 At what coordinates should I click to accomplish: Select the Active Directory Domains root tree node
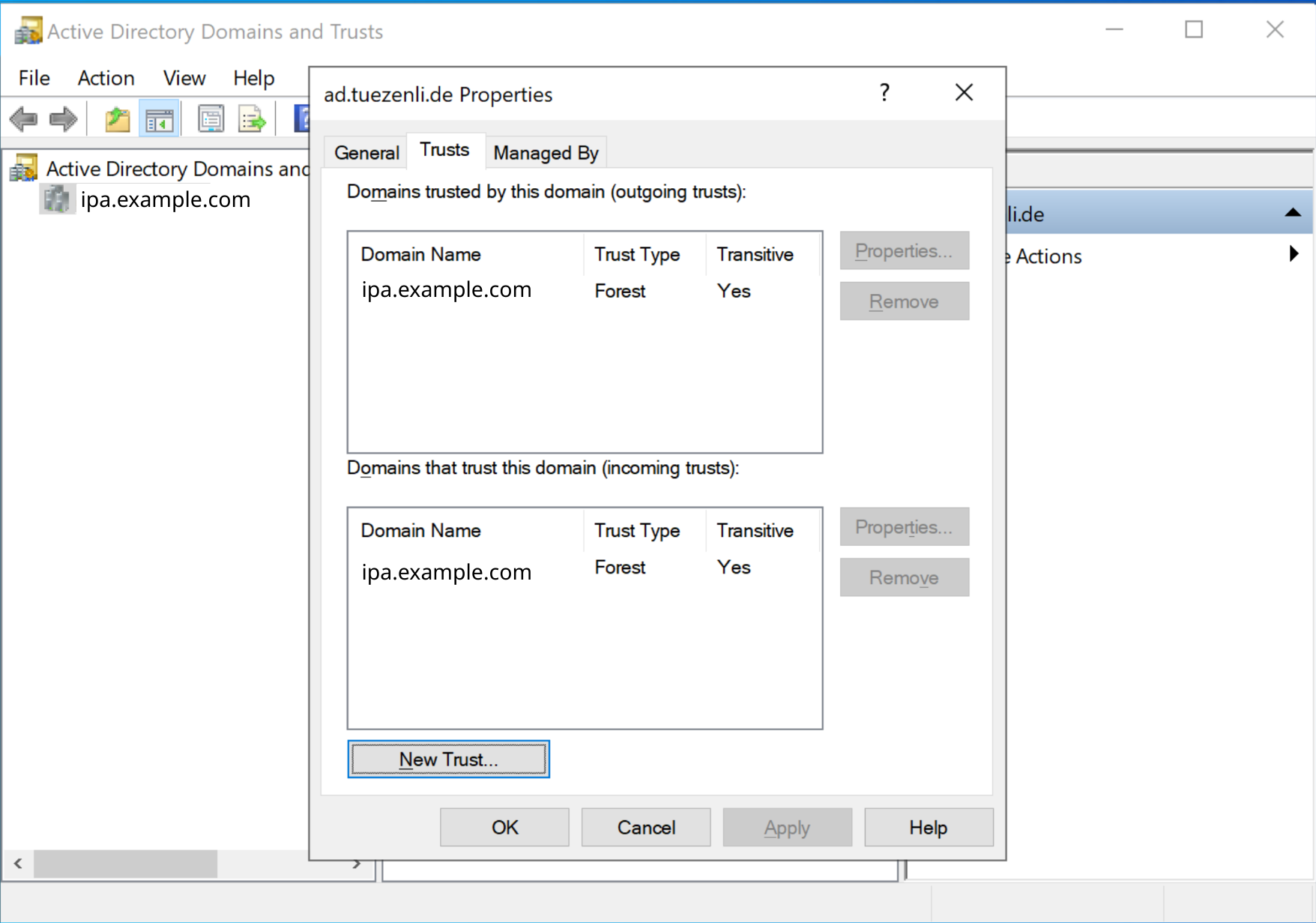pyautogui.click(x=177, y=169)
